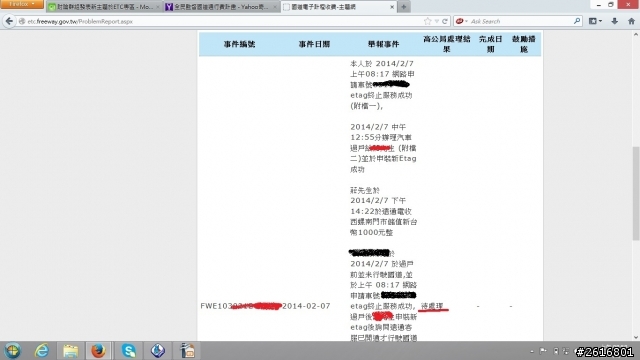Click the scrollbar up arrow

pyautogui.click(x=636, y=35)
